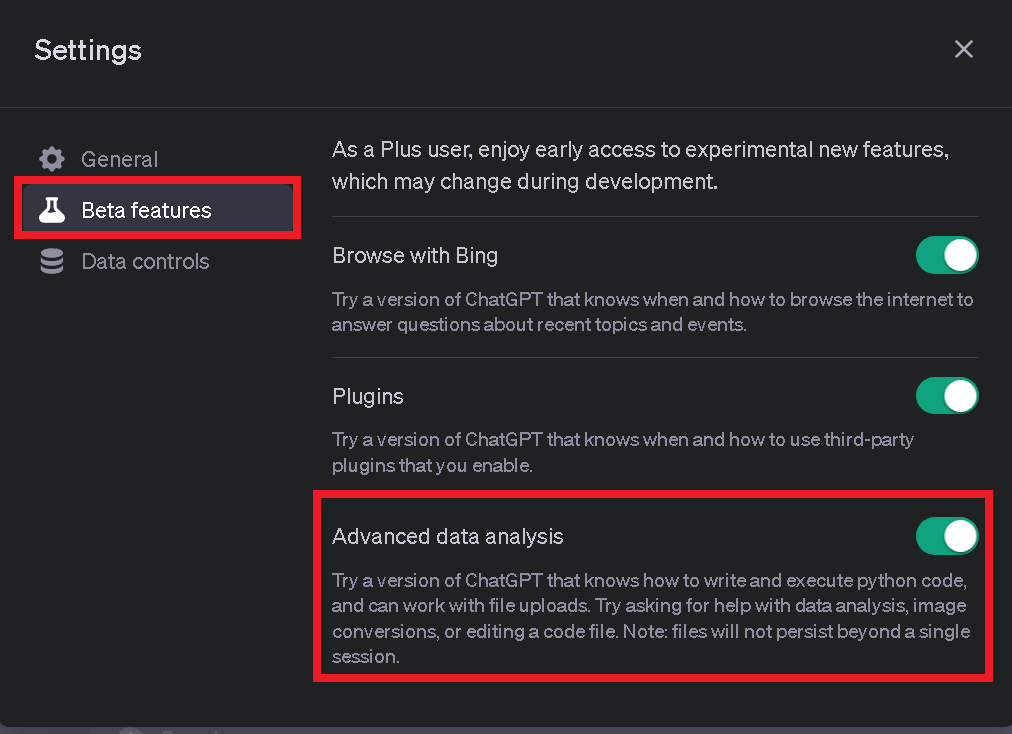
Task: Click the Browse with Bing label text
Action: click(x=415, y=255)
